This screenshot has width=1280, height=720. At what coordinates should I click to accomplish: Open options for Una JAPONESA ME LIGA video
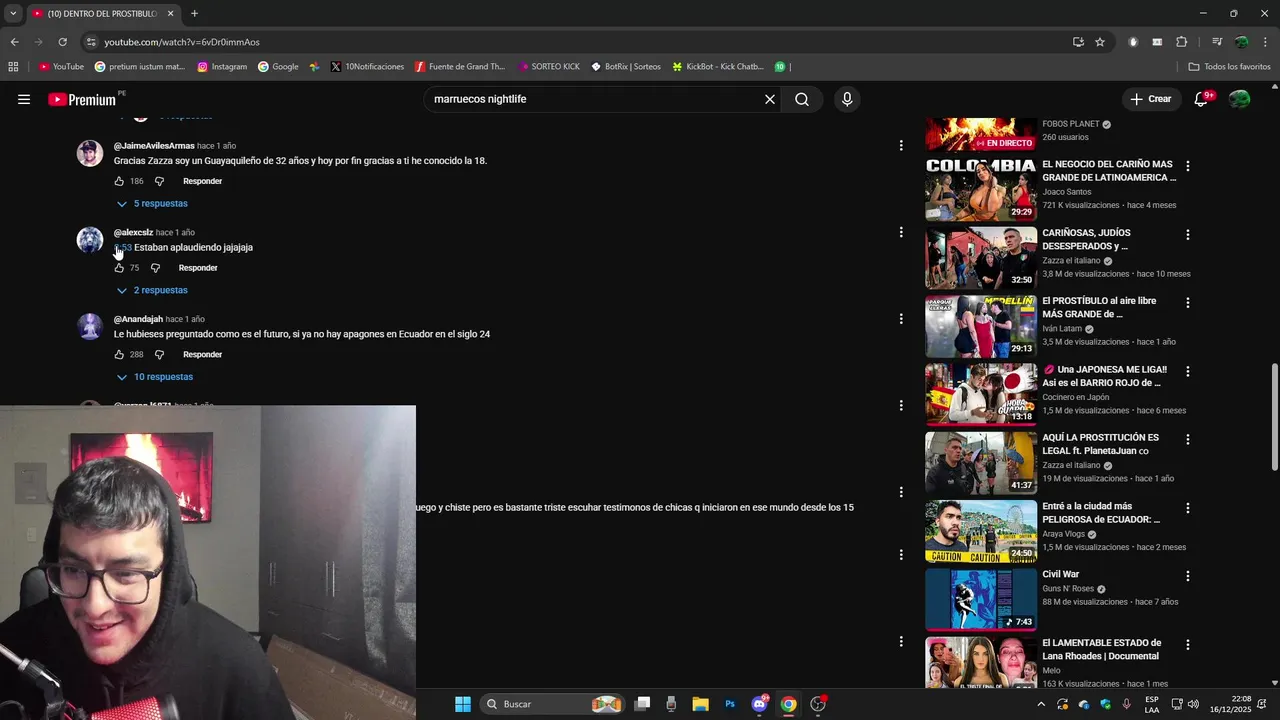pyautogui.click(x=1188, y=371)
